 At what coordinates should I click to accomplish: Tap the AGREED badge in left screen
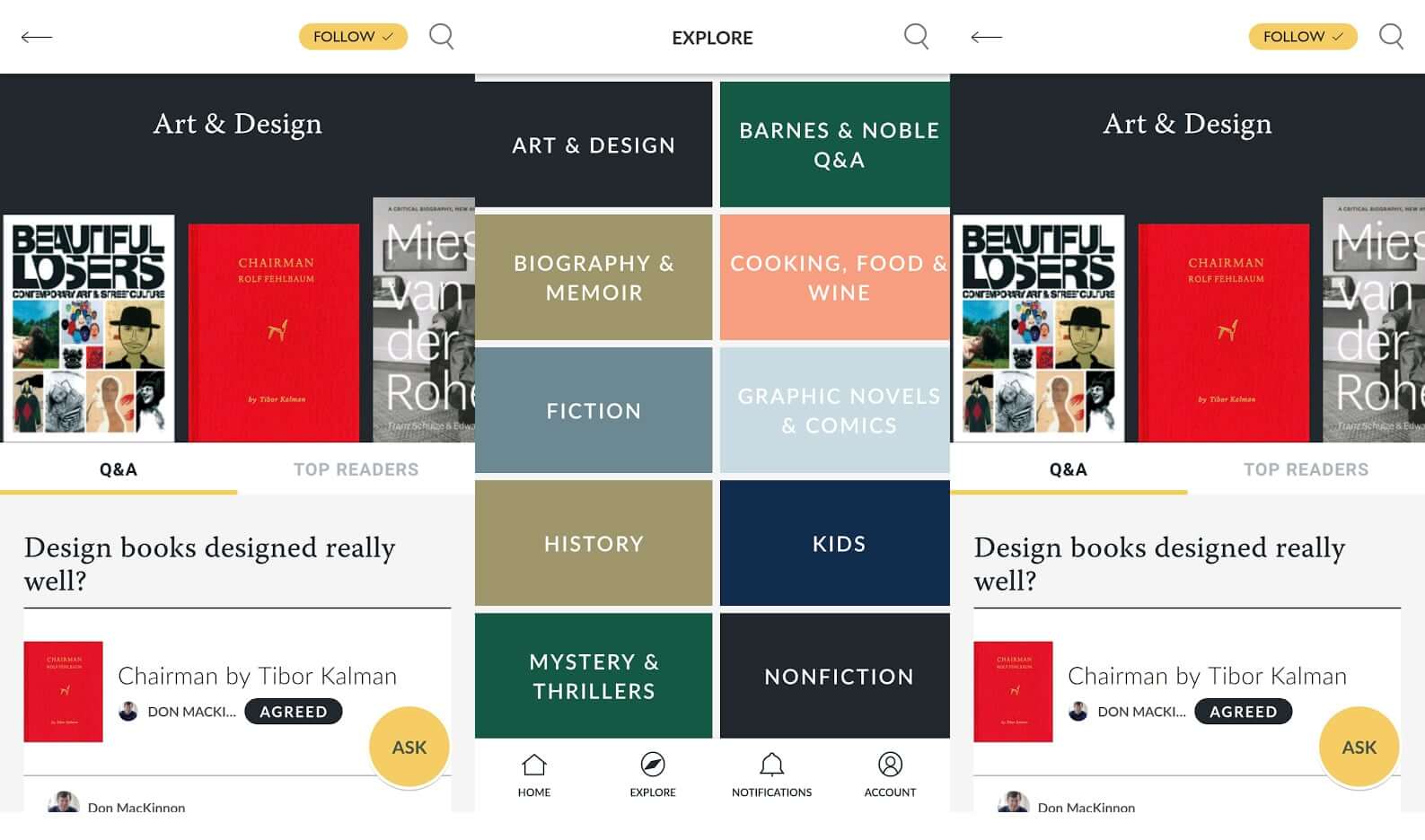(x=294, y=712)
